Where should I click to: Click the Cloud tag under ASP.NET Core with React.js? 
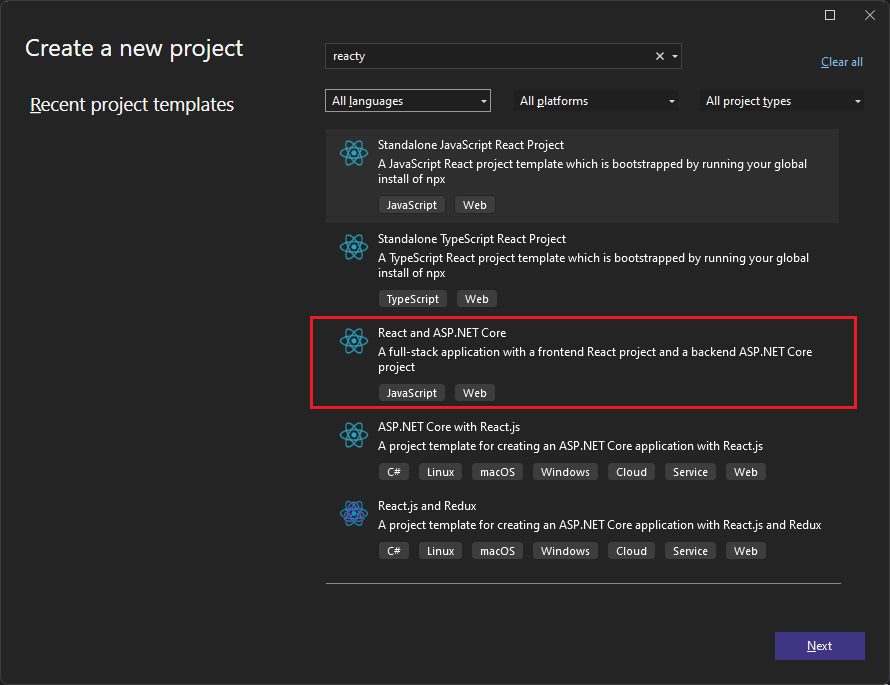(631, 471)
